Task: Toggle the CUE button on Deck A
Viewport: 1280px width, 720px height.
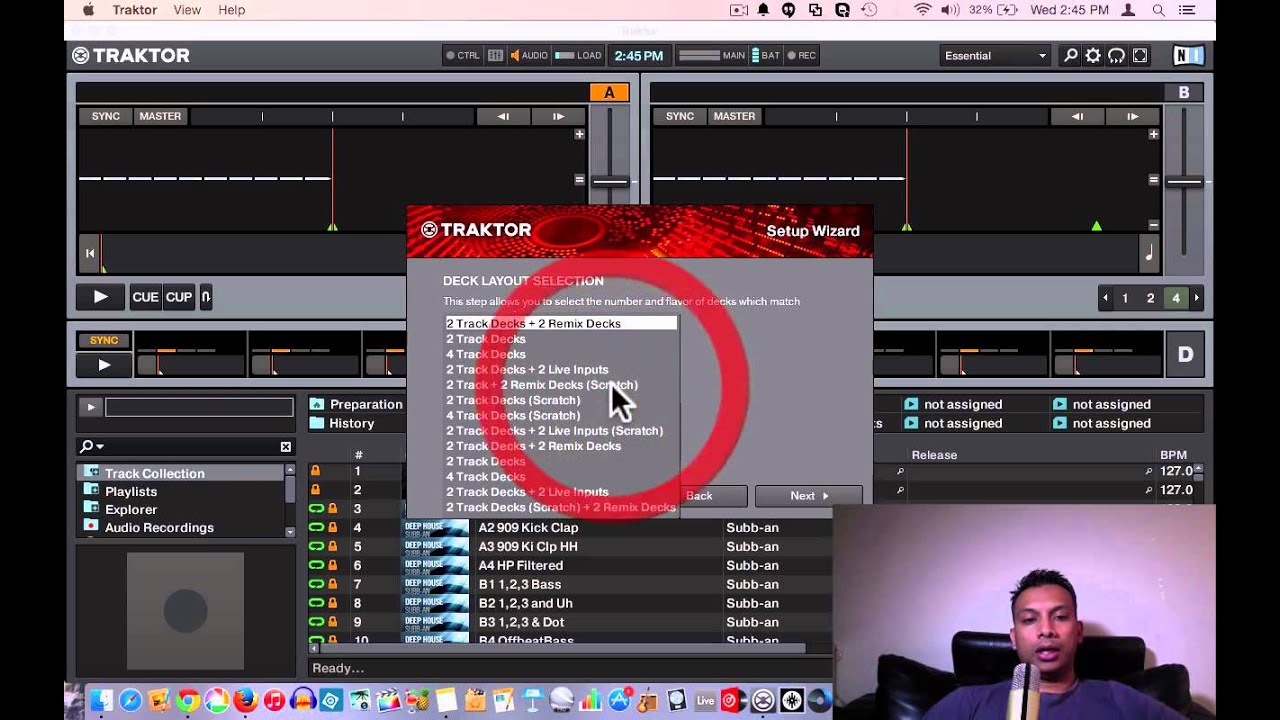Action: tap(146, 297)
